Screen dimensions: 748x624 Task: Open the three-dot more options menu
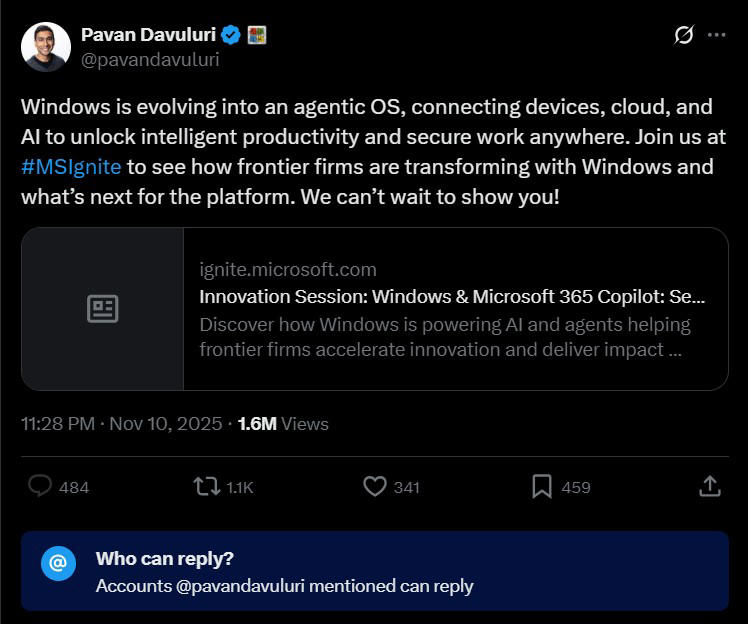(716, 35)
